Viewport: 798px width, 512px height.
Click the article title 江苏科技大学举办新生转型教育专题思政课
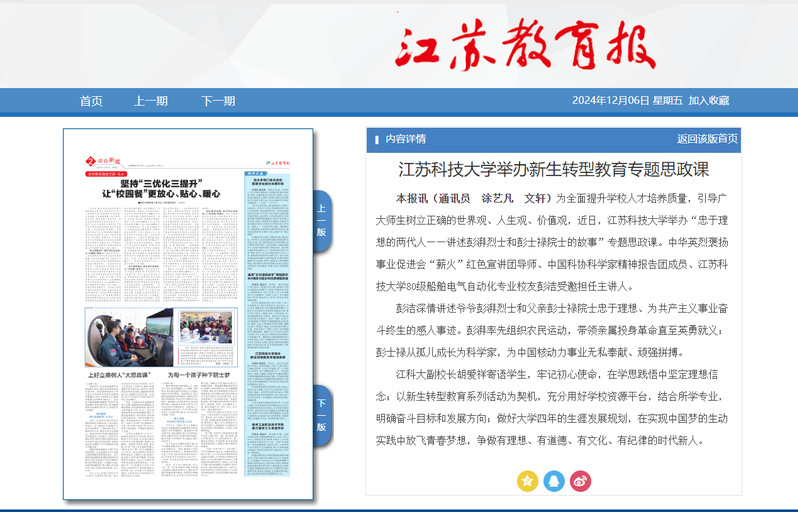pyautogui.click(x=553, y=169)
